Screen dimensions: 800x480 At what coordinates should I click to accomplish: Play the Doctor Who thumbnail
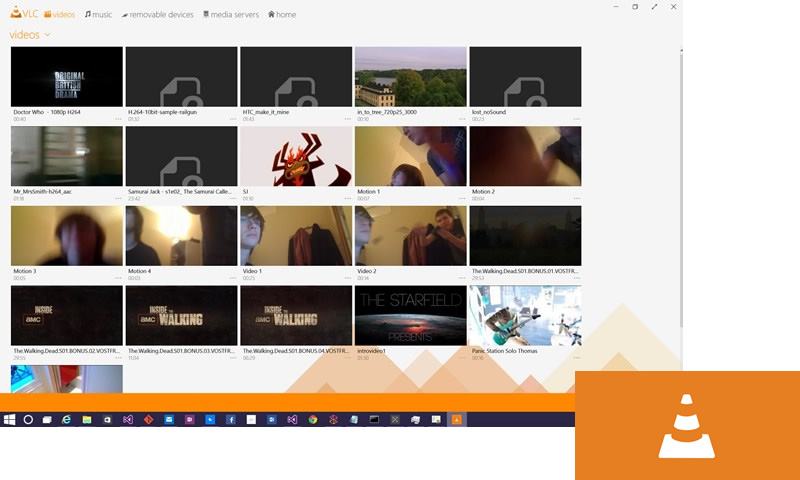point(67,77)
